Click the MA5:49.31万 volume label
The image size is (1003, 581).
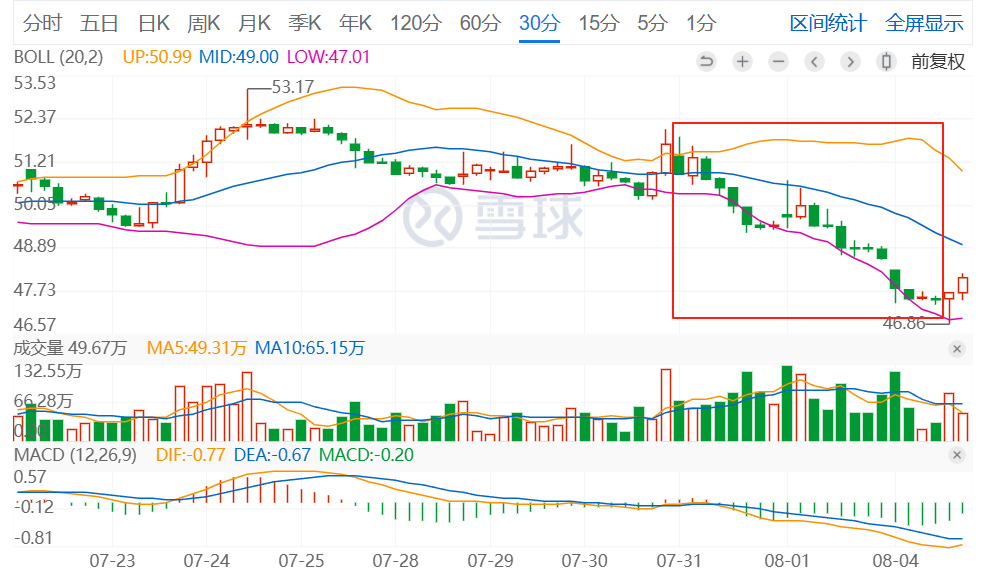196,348
